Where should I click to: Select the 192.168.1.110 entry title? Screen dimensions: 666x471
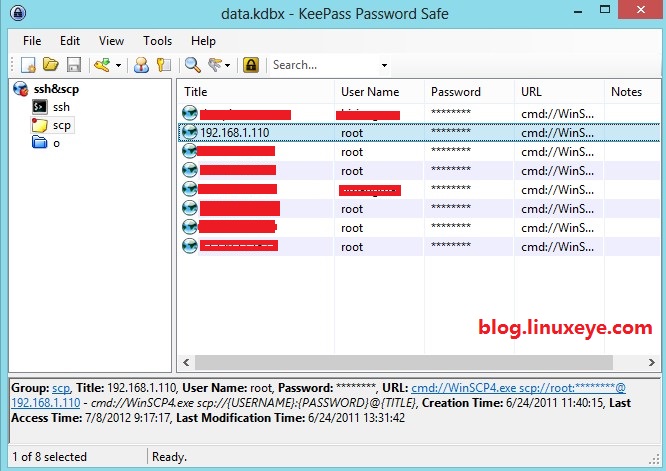pyautogui.click(x=234, y=133)
